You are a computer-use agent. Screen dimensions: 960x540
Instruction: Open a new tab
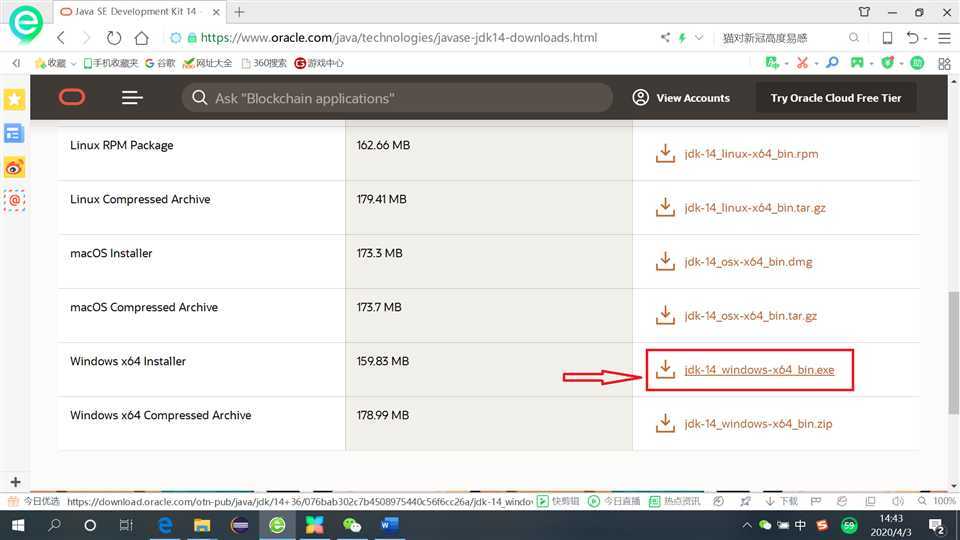click(239, 12)
